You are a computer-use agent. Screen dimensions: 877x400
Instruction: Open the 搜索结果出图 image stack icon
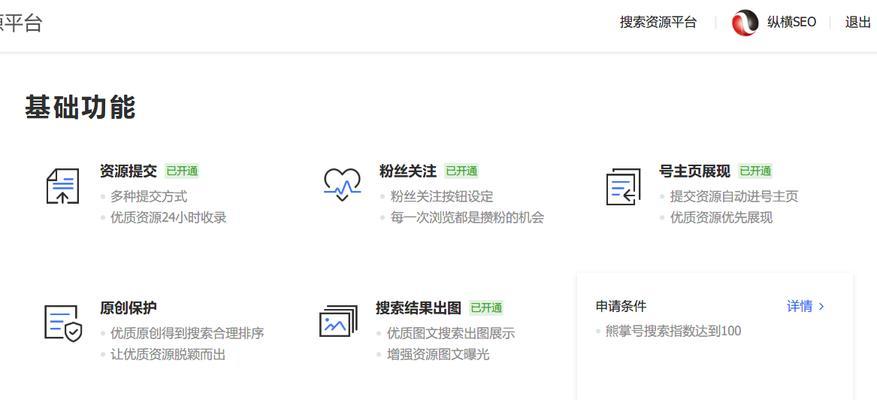[338, 321]
